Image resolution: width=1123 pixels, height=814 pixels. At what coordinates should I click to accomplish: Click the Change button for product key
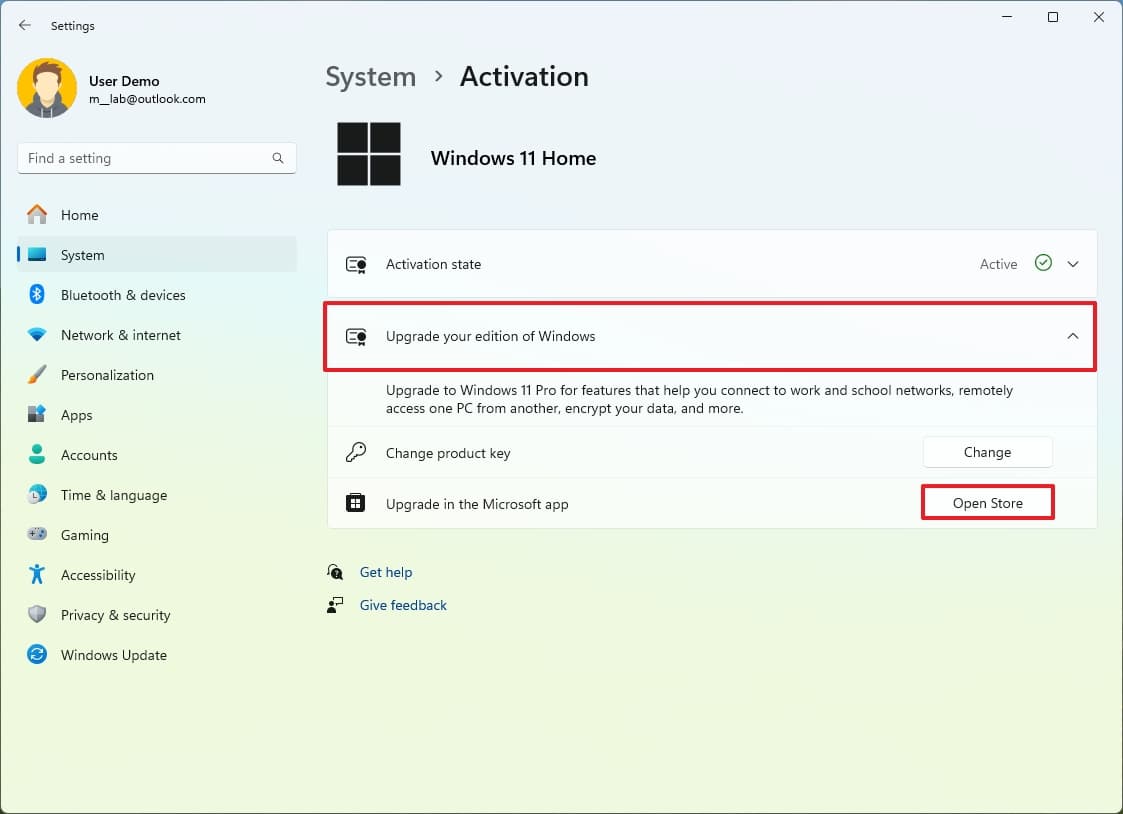[987, 452]
